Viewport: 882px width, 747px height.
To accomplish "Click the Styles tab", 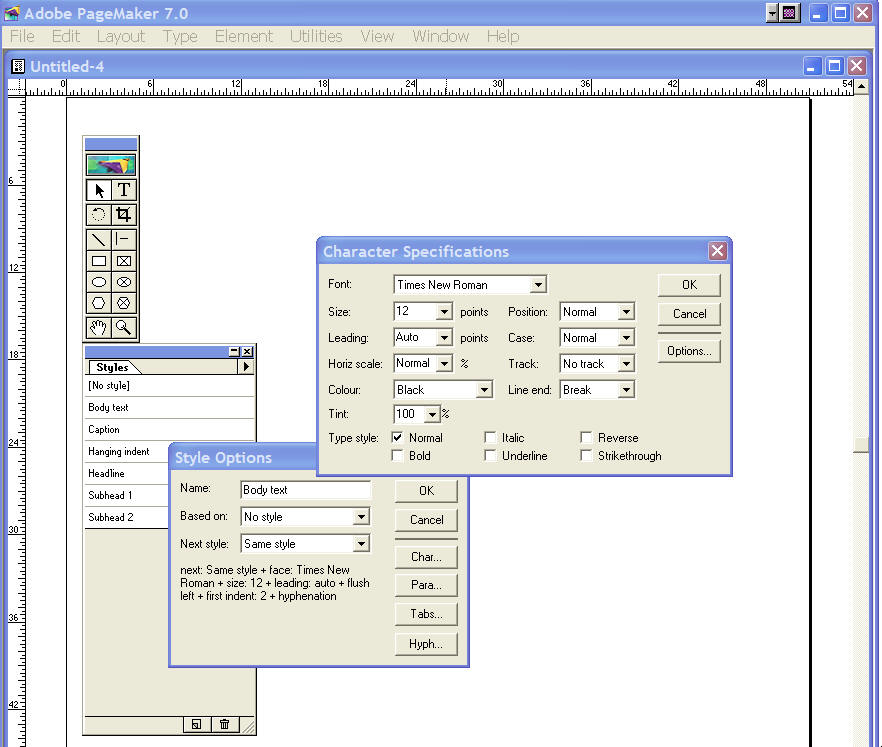I will 112,367.
